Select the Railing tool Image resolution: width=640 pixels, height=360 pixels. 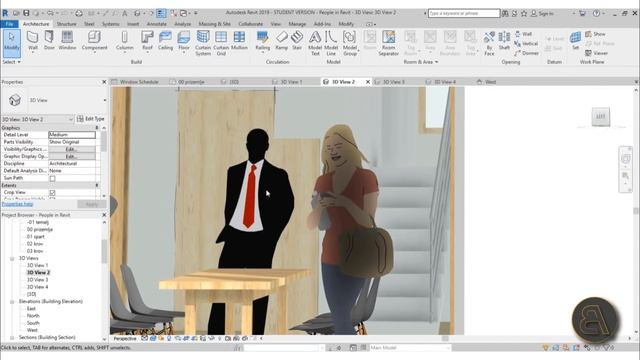[262, 41]
